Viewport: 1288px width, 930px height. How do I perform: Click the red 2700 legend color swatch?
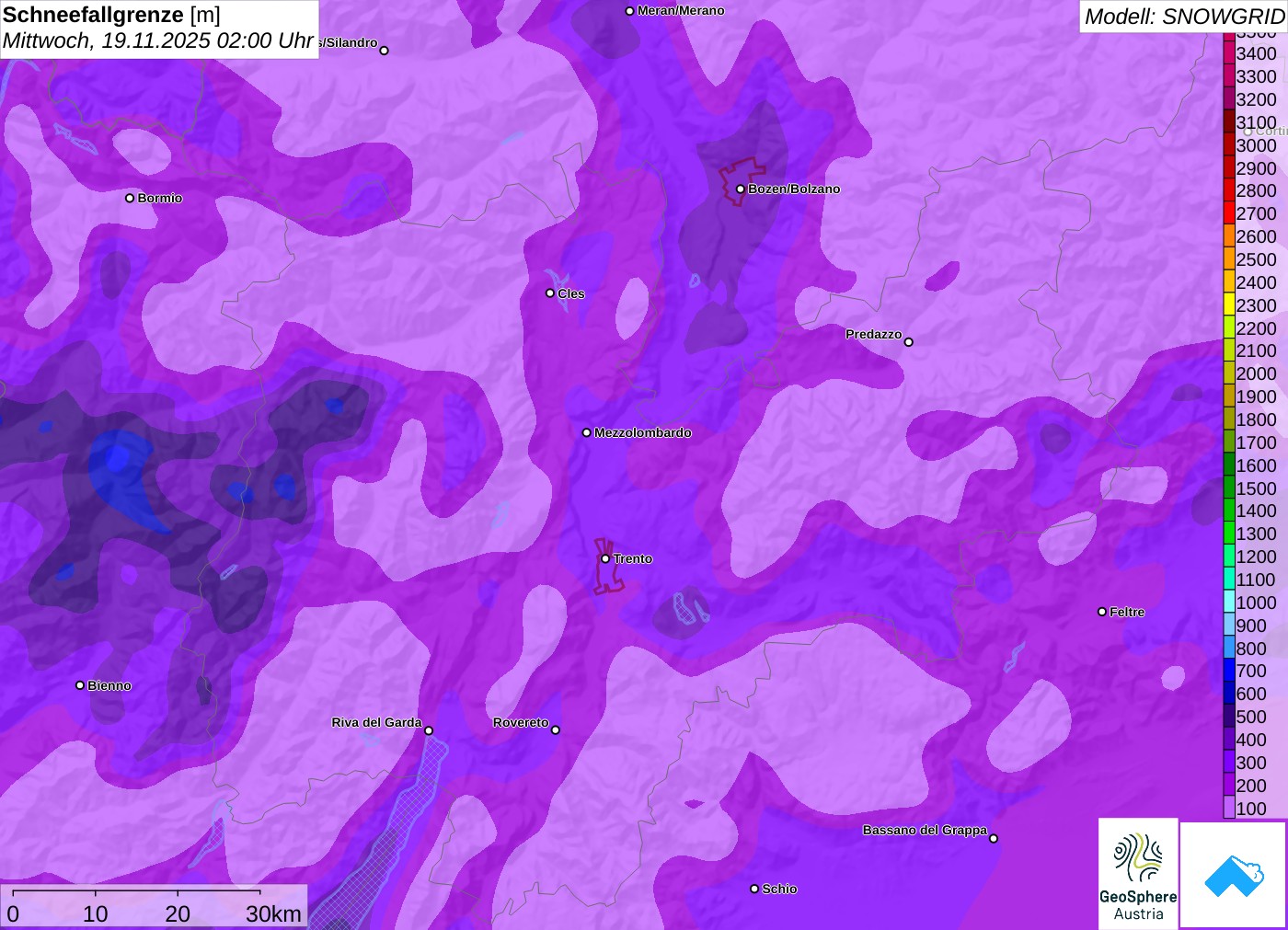[1229, 213]
